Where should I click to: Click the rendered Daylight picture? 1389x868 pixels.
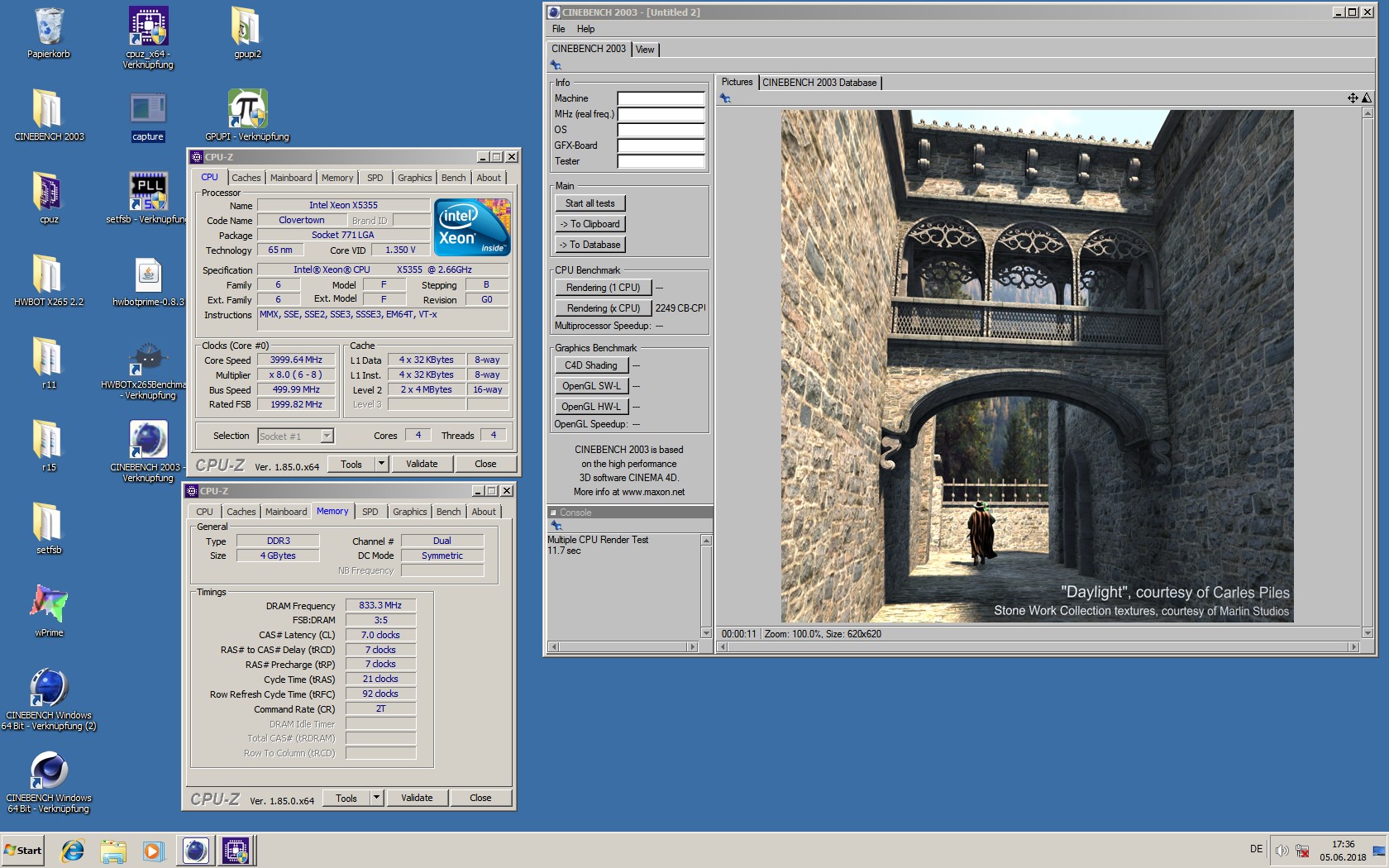click(x=1037, y=365)
